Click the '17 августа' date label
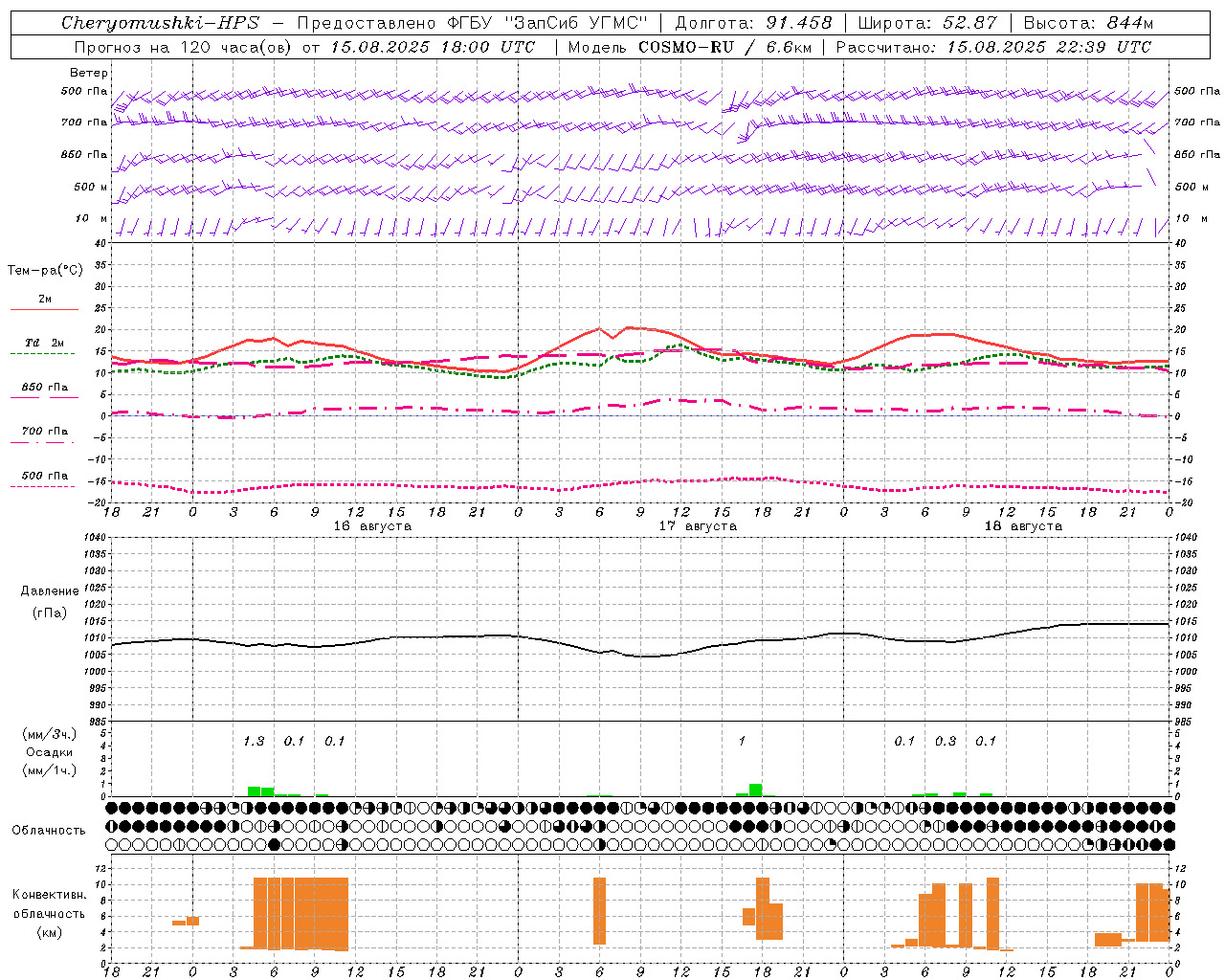The height and width of the screenshot is (980, 1225). click(x=698, y=526)
